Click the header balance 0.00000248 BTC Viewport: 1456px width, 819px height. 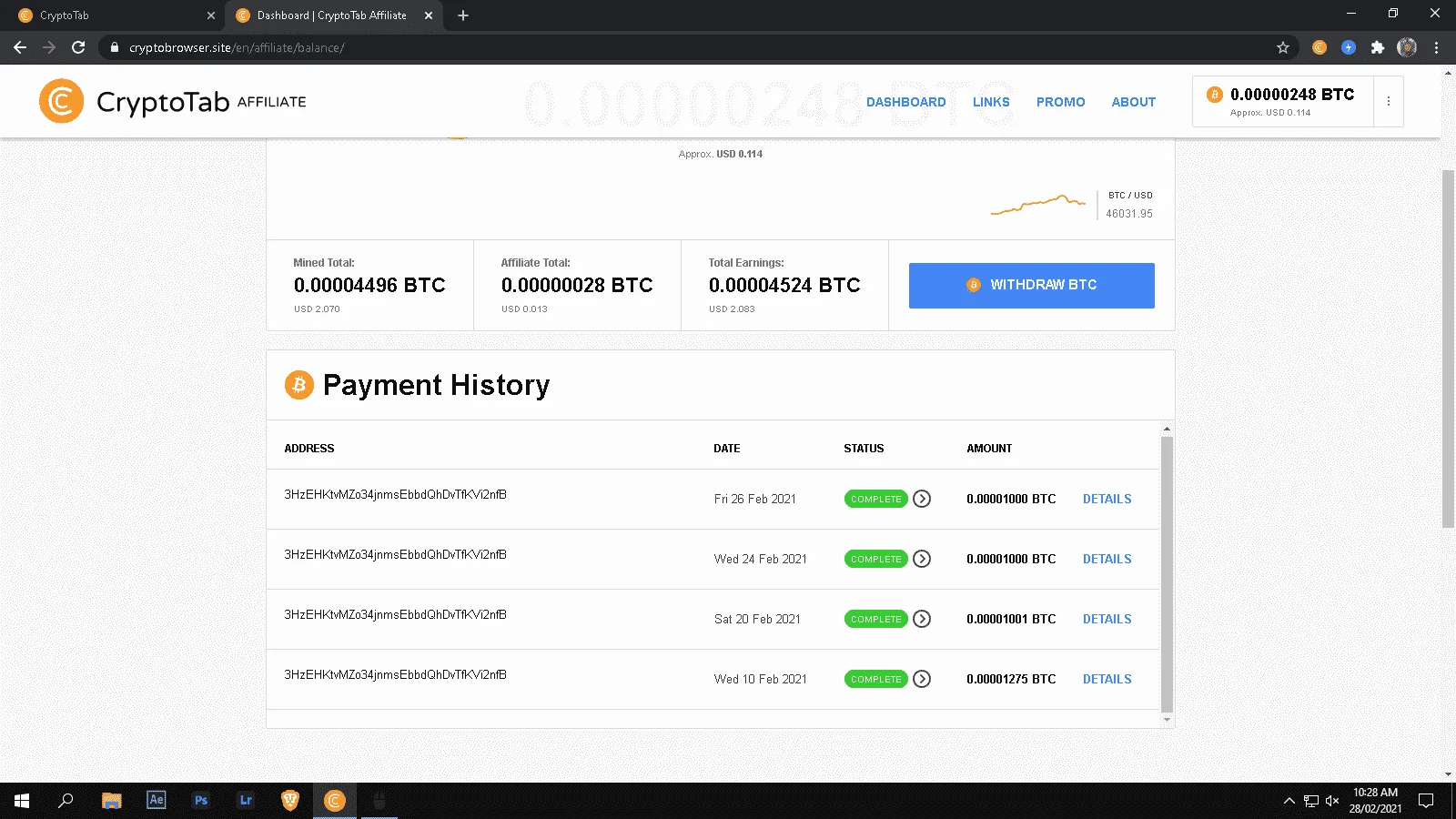coord(1292,95)
